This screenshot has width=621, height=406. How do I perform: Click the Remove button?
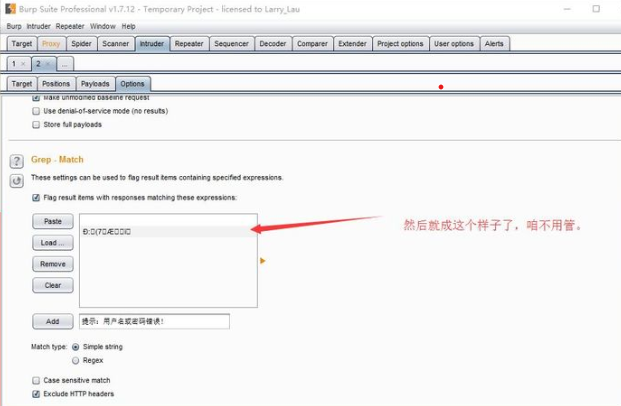[53, 264]
